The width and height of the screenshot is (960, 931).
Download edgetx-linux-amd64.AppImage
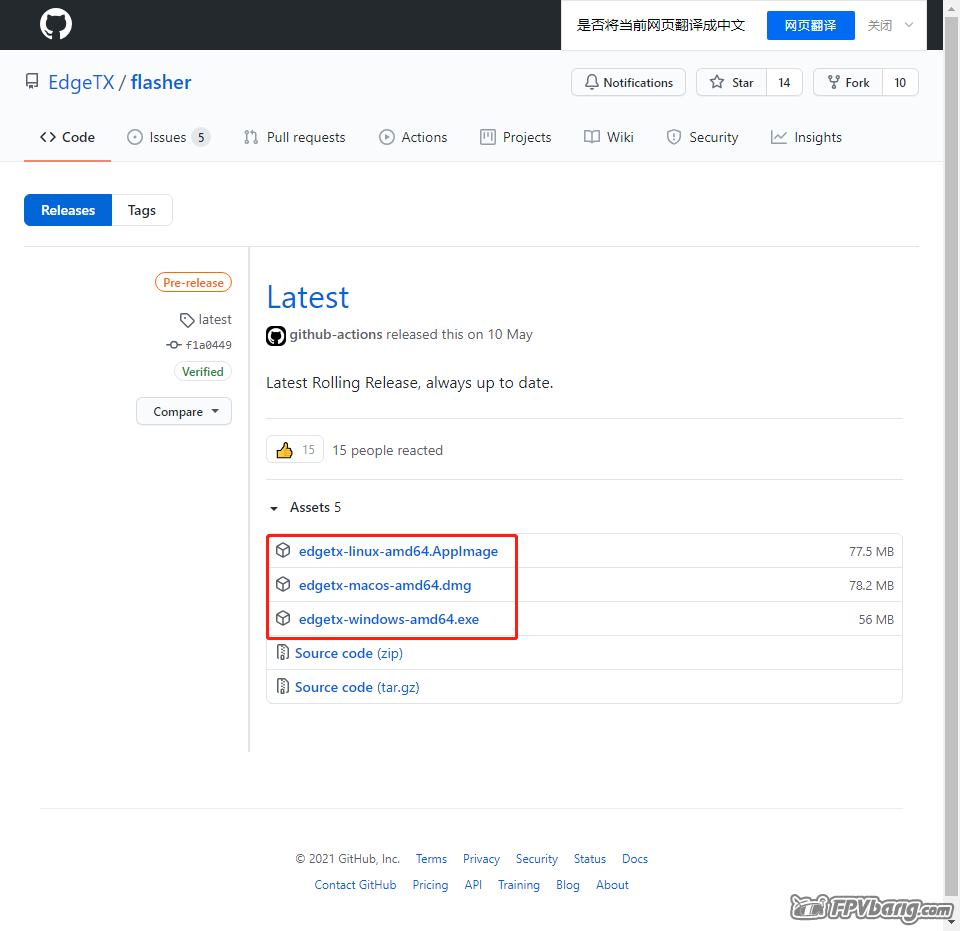(399, 551)
